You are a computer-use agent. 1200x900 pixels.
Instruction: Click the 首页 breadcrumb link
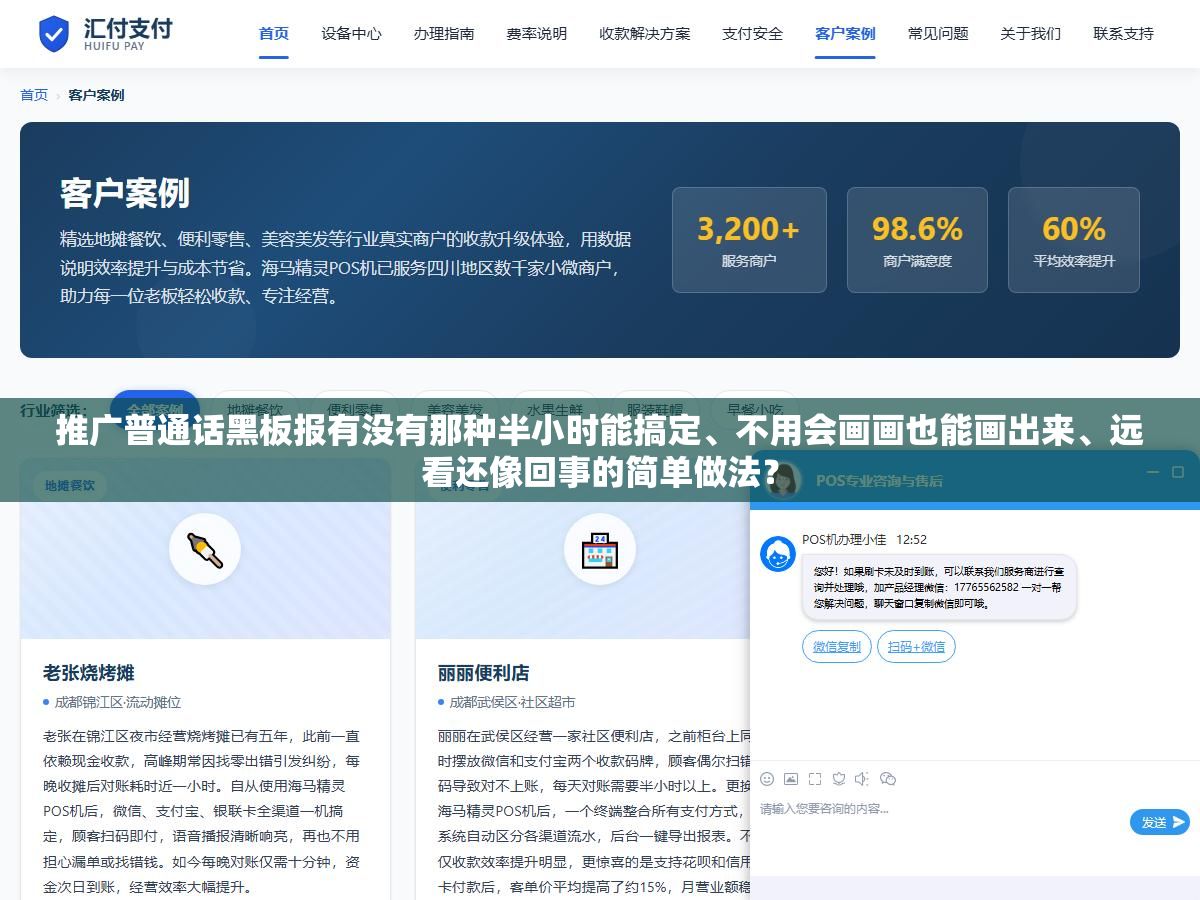click(34, 95)
